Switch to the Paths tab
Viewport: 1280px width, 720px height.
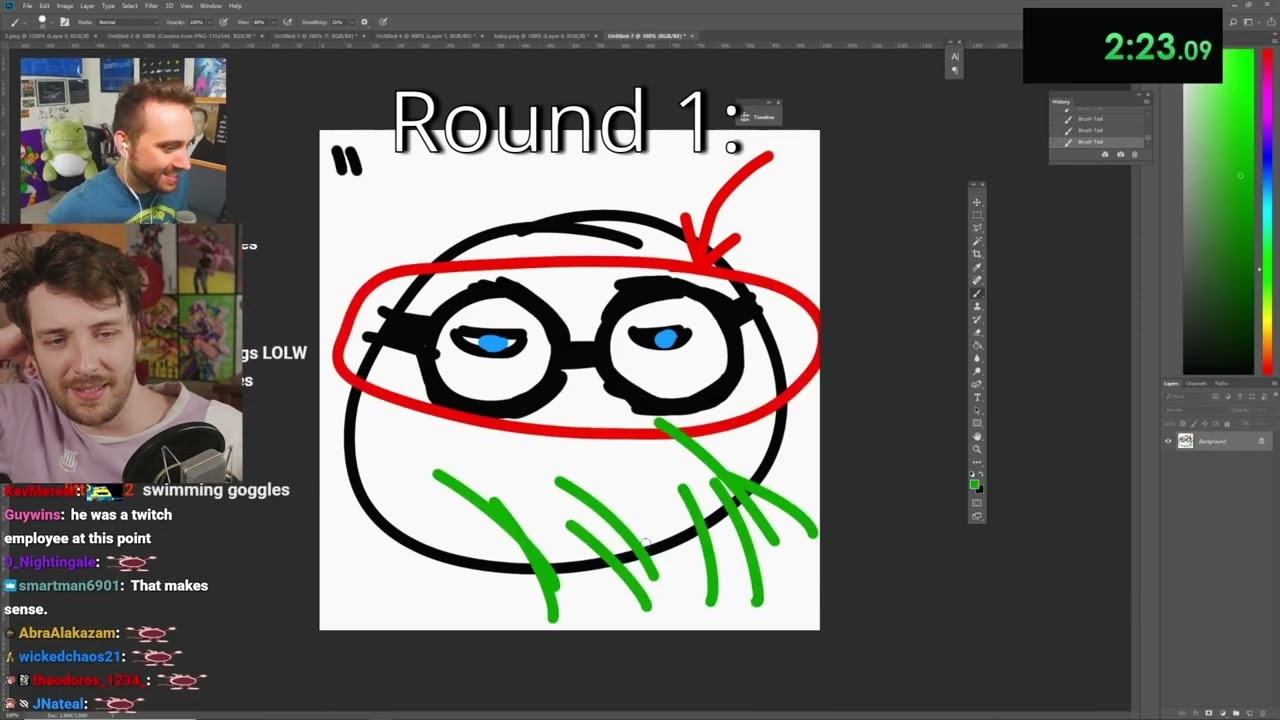tap(1221, 383)
